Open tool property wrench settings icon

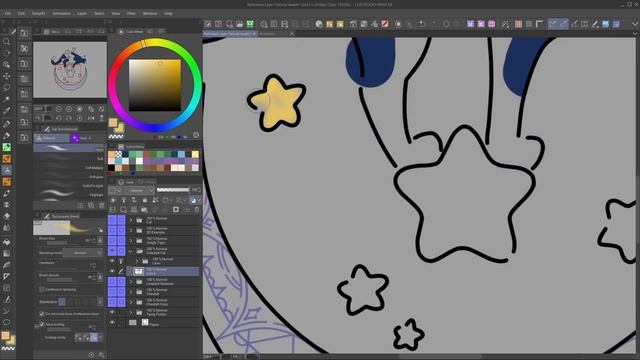tap(101, 355)
